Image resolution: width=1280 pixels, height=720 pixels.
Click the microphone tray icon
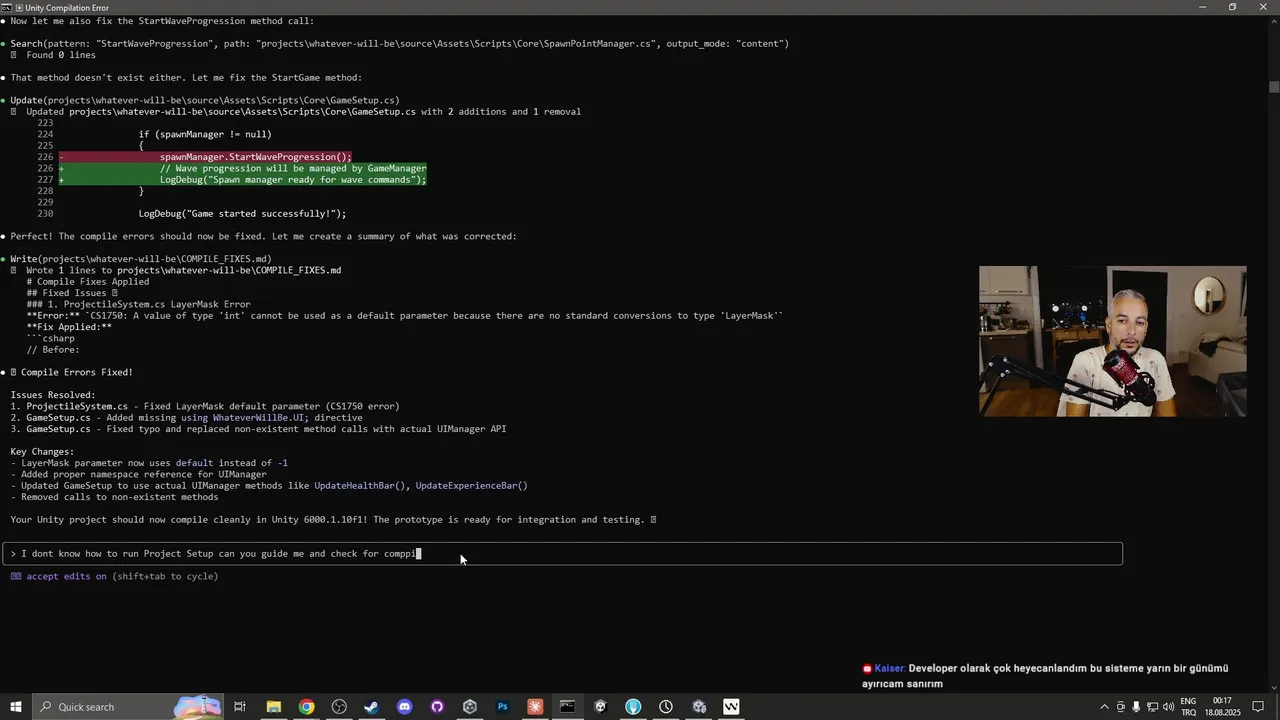[x=1135, y=707]
